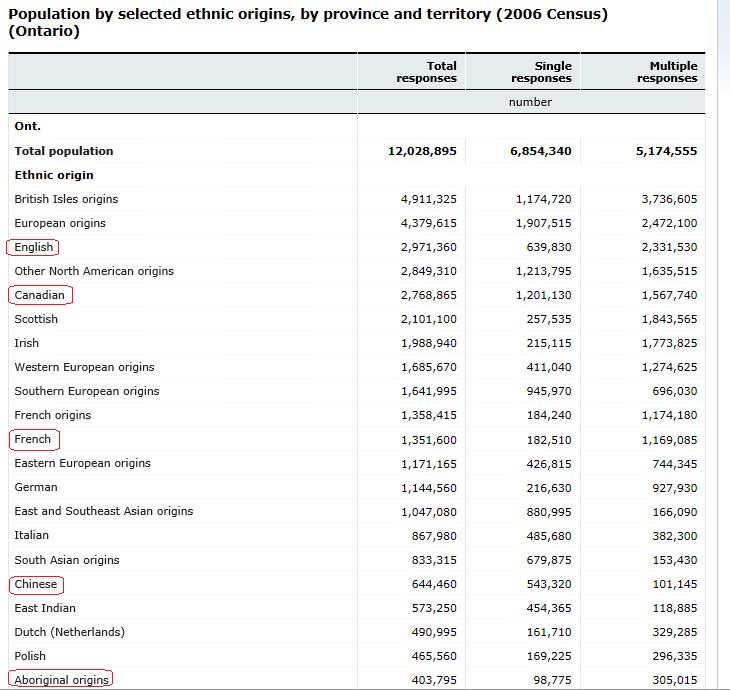Click the Multiple responses column header
The width and height of the screenshot is (730, 690).
coord(667,72)
